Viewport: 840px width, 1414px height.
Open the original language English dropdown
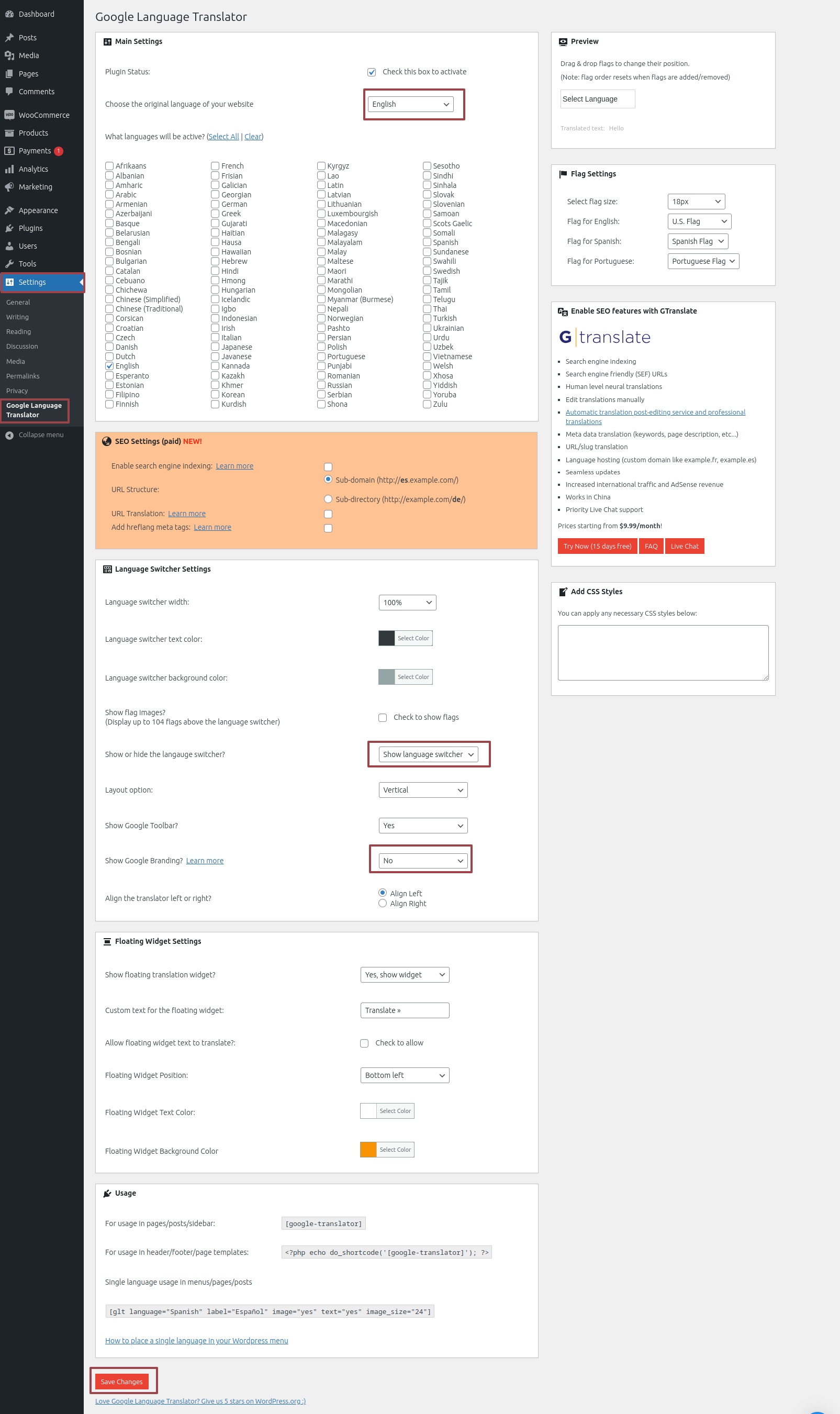click(x=410, y=104)
